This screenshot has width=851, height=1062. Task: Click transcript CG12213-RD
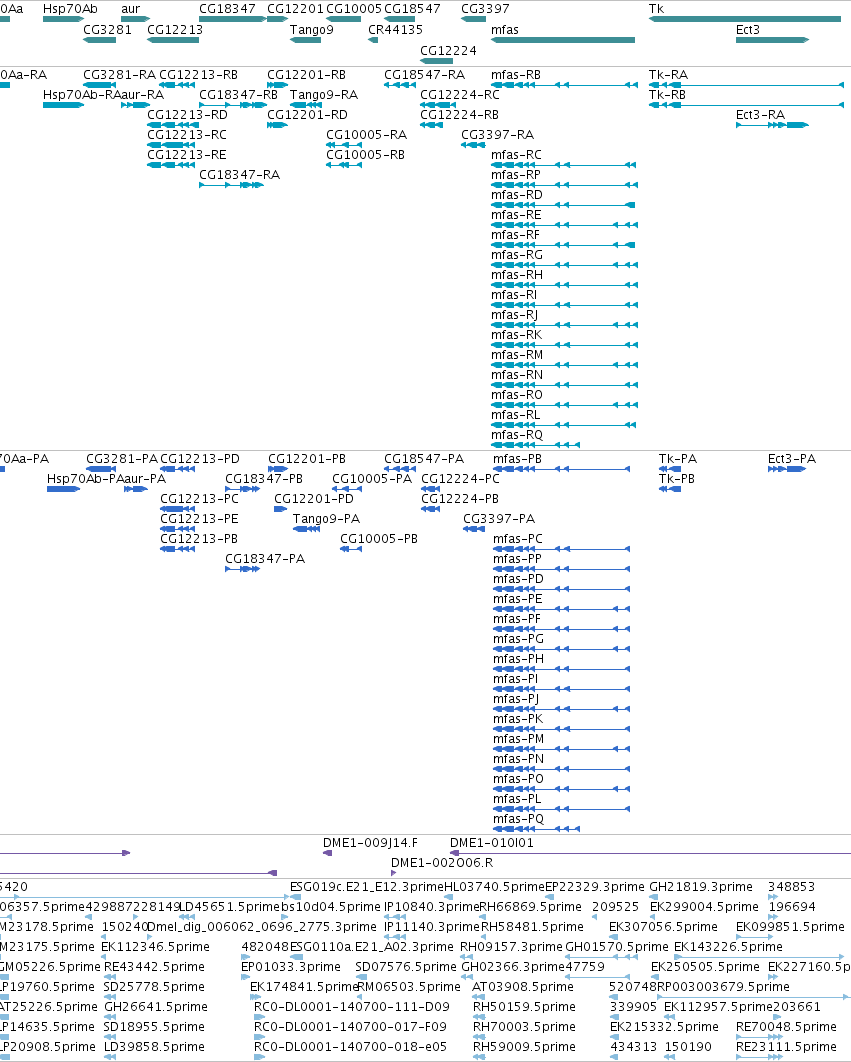pos(187,115)
